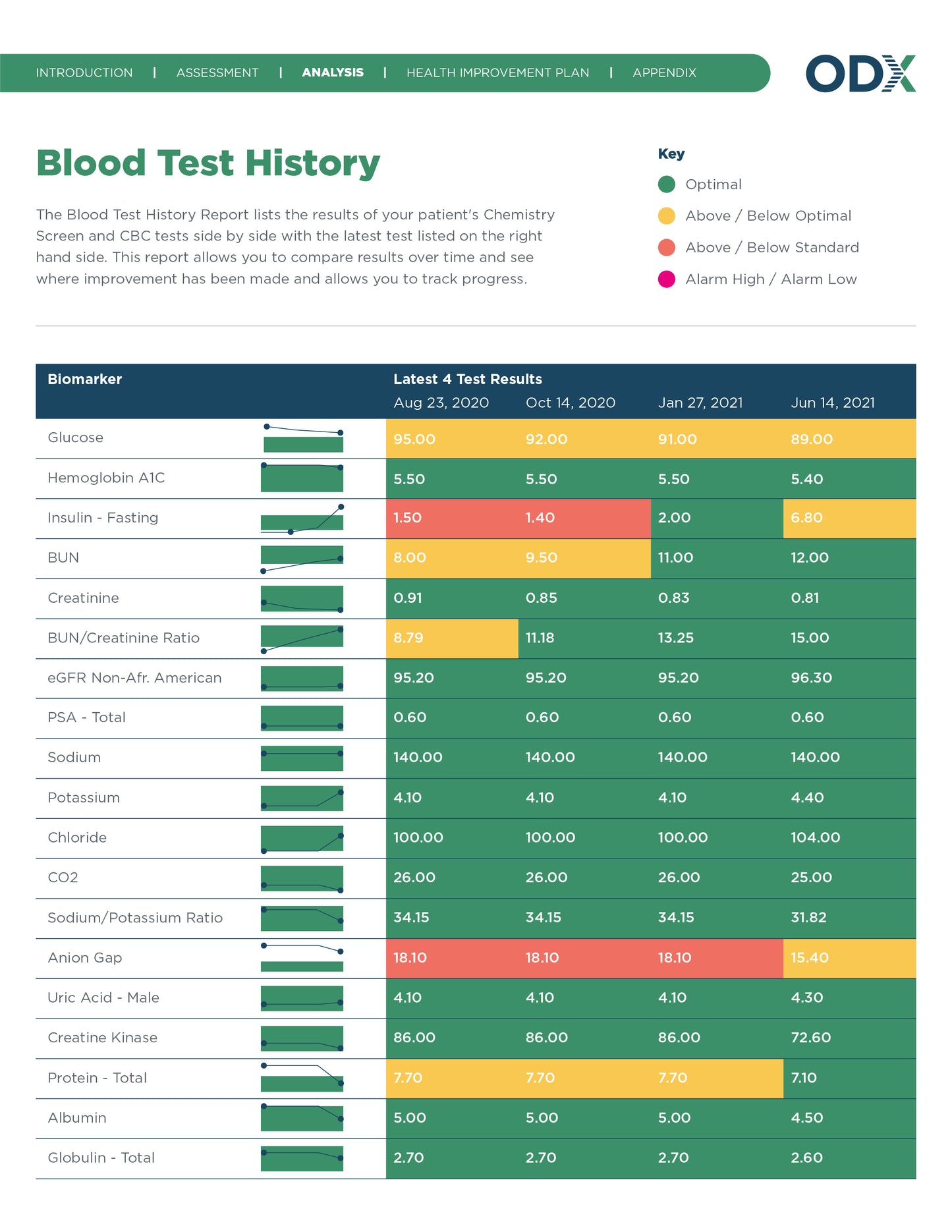Click the BUN/Creatinine Ratio sparkline chart

(302, 639)
